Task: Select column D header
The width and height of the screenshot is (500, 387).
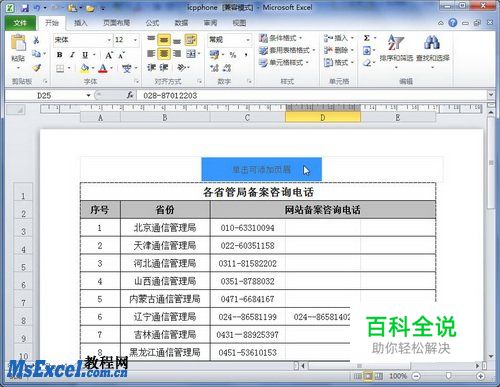Action: (323, 118)
